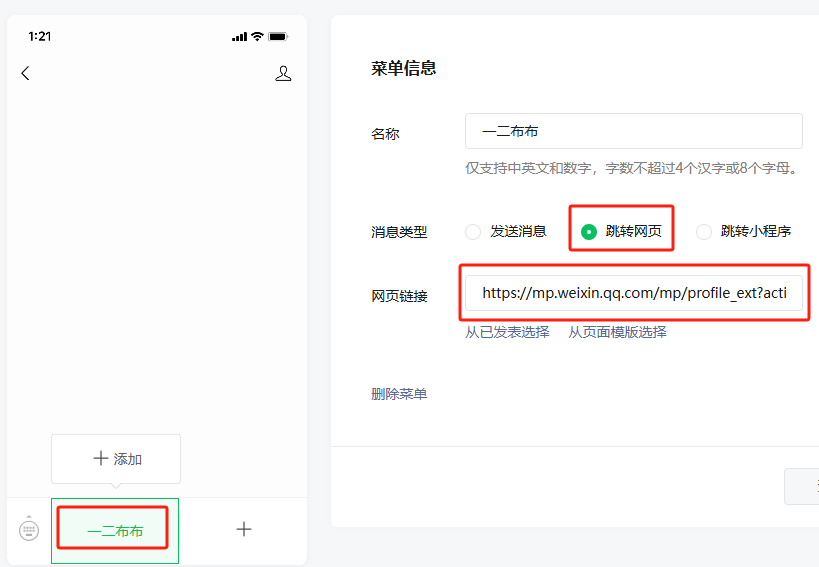The height and width of the screenshot is (567, 819).
Task: Click the partially visible bottom-right button
Action: 802,486
